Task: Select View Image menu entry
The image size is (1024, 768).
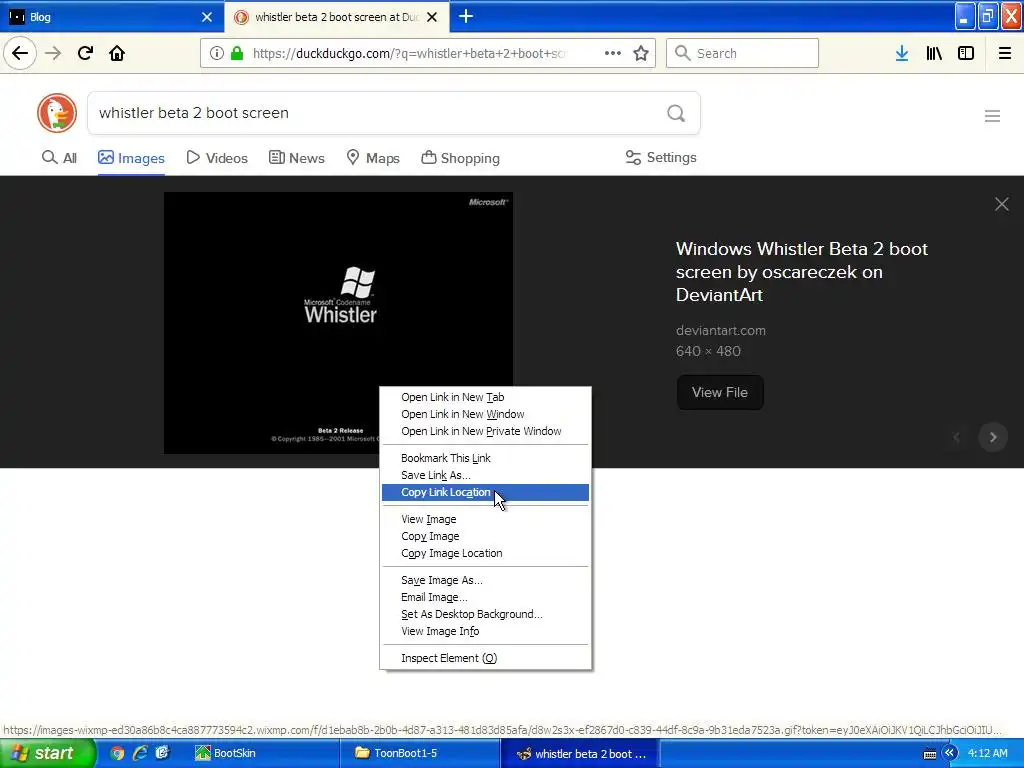Action: click(x=485, y=519)
